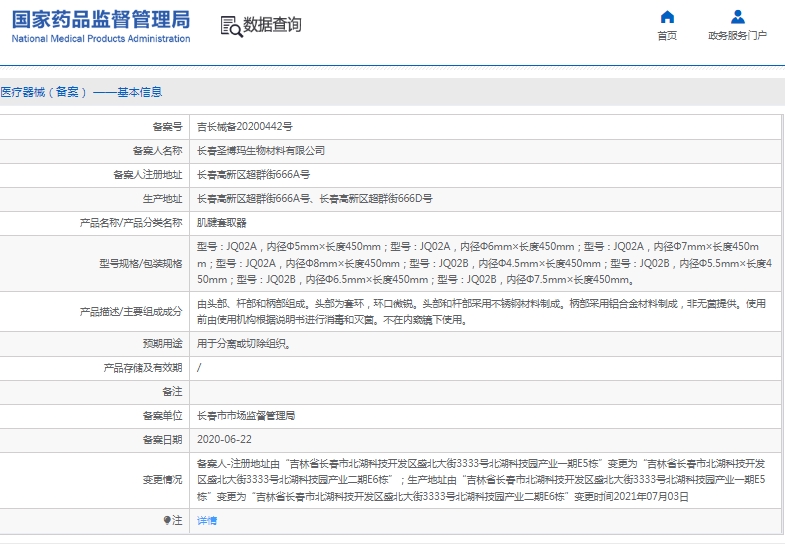Click the model specification JQ02A text
This screenshot has width=785, height=545.
484,263
